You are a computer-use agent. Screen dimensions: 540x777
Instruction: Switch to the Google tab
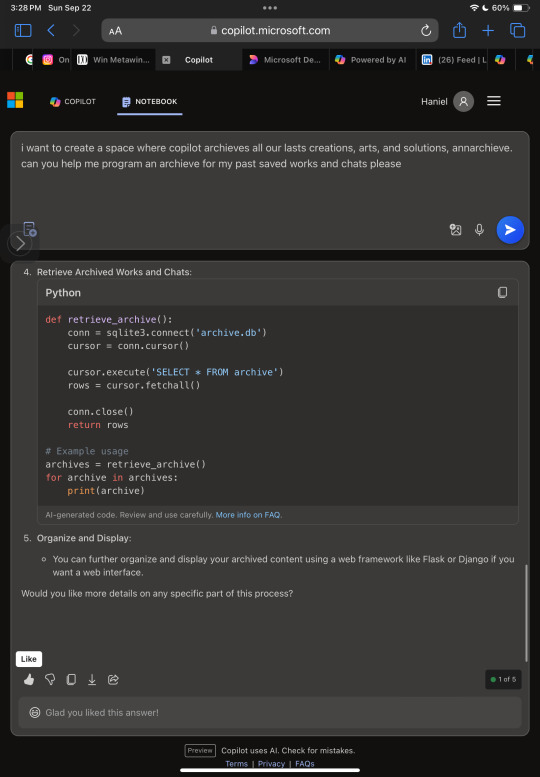(x=29, y=60)
